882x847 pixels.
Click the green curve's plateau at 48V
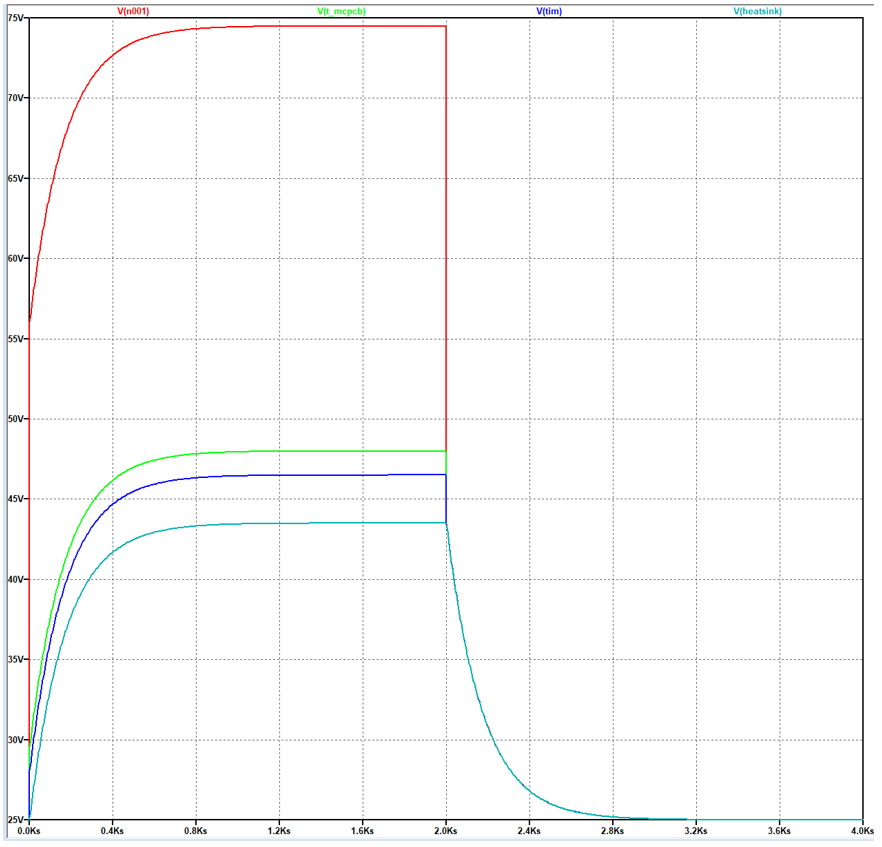(x=300, y=451)
